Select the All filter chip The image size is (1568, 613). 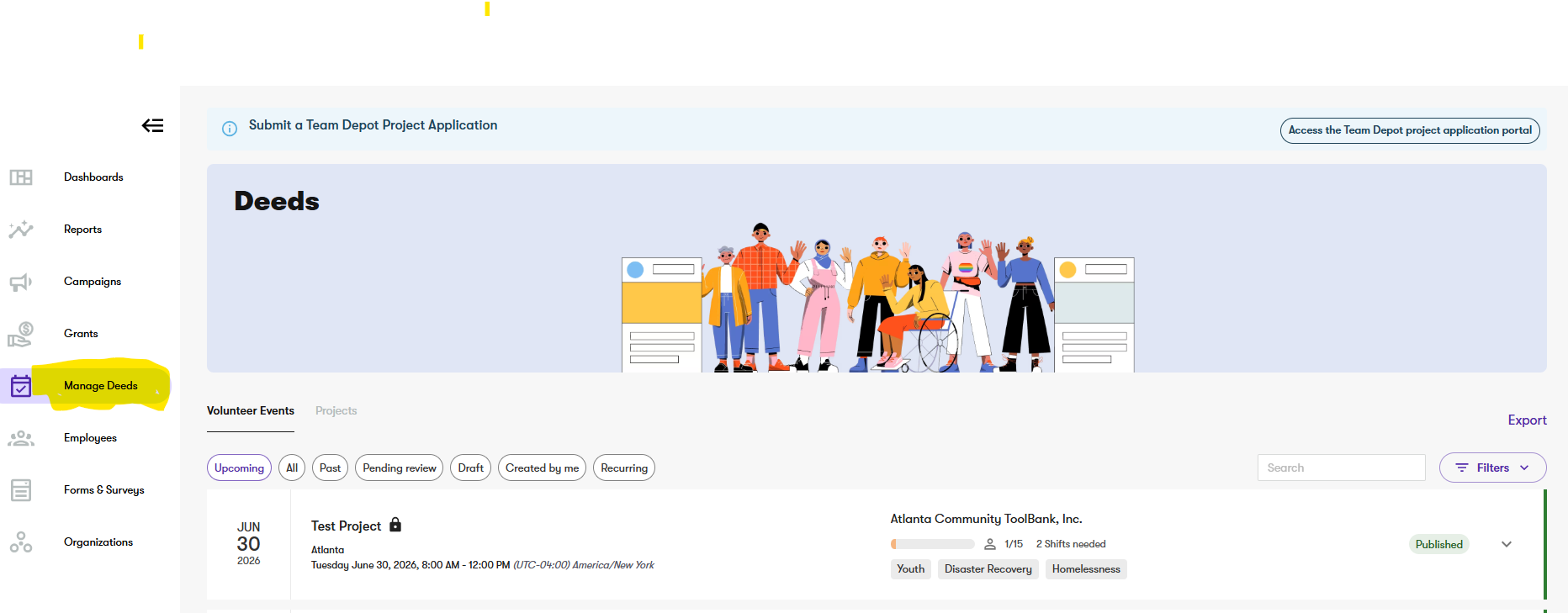292,468
